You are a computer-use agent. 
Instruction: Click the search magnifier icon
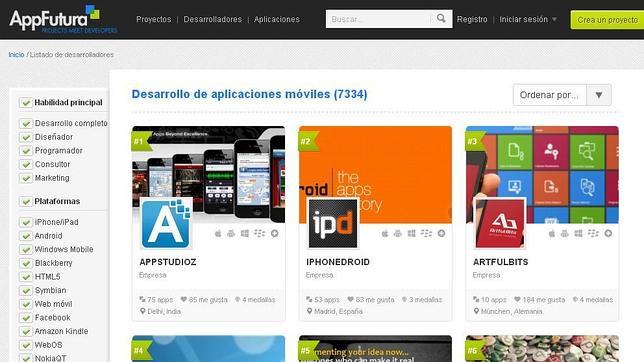pos(441,18)
